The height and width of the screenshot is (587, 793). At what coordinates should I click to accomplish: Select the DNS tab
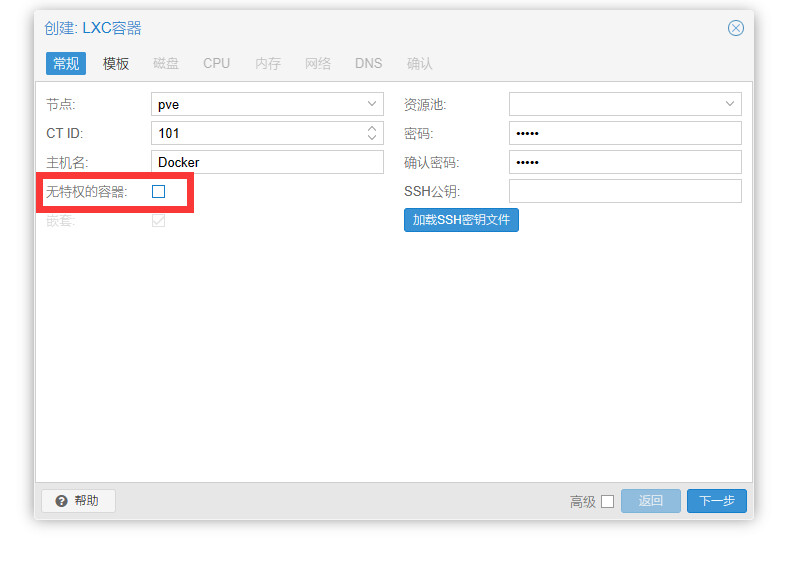[368, 64]
